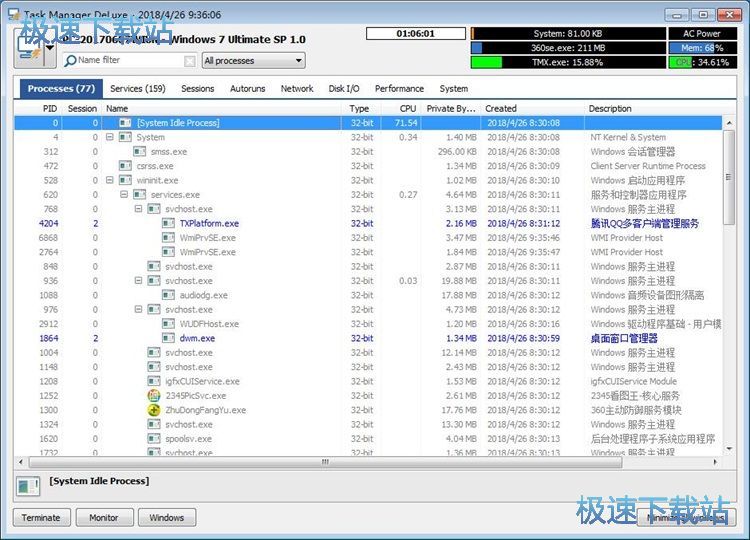Click the wininit.exe process icon
This screenshot has width=750, height=540.
[125, 180]
